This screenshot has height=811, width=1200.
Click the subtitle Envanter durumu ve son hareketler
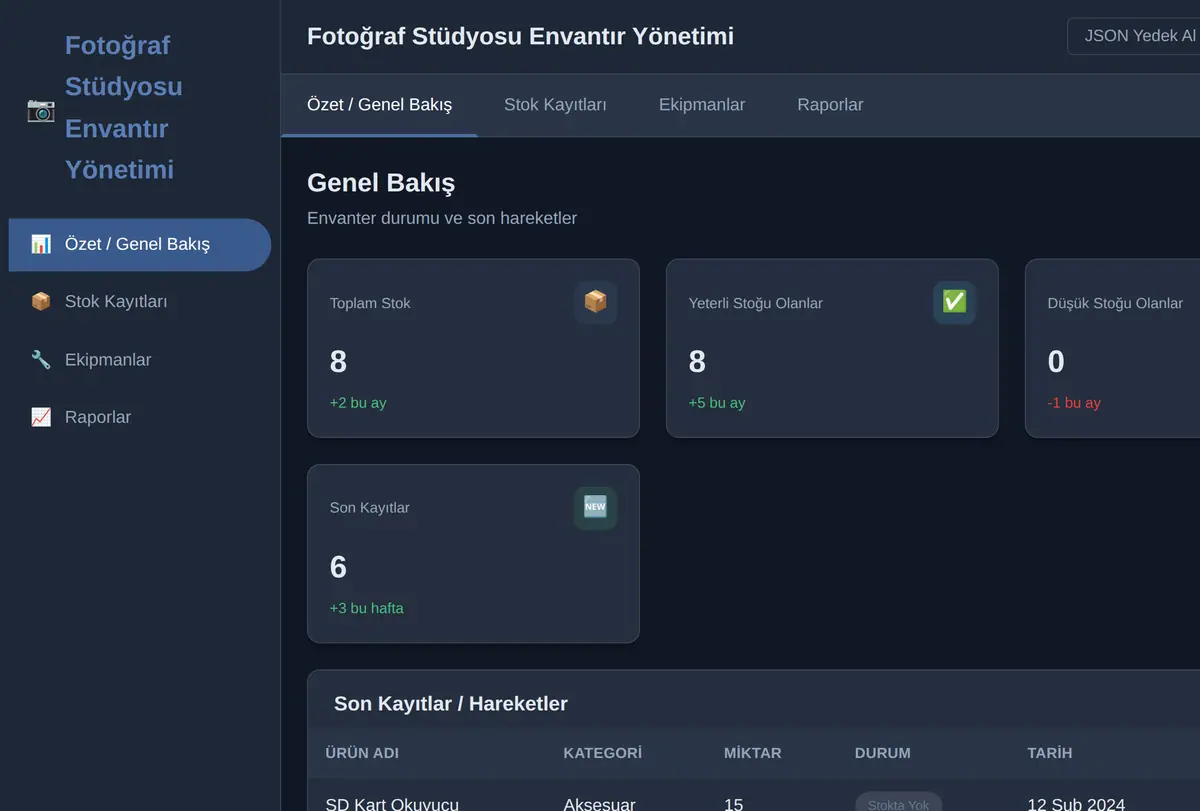pyautogui.click(x=442, y=218)
